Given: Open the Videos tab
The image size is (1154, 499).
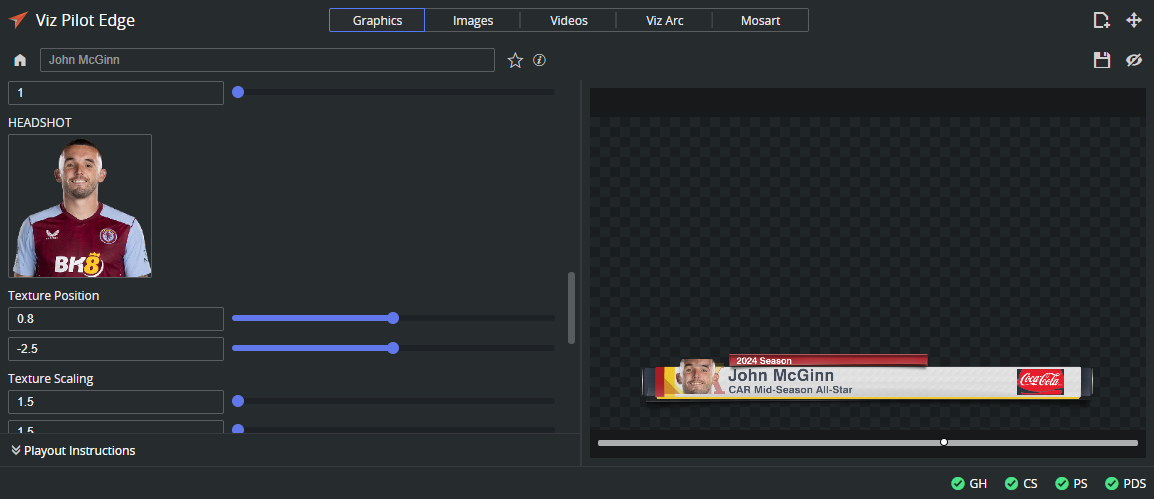Looking at the screenshot, I should pyautogui.click(x=569, y=21).
